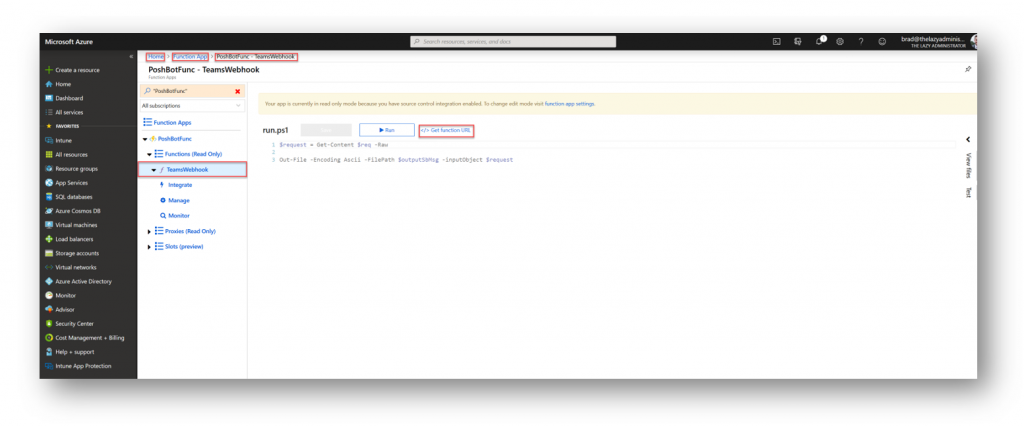The width and height of the screenshot is (1024, 427).
Task: Open All services in the sidebar
Action: (x=69, y=112)
